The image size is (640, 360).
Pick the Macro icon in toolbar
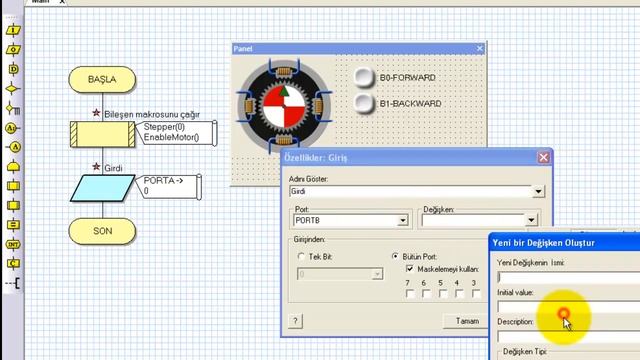[13, 186]
